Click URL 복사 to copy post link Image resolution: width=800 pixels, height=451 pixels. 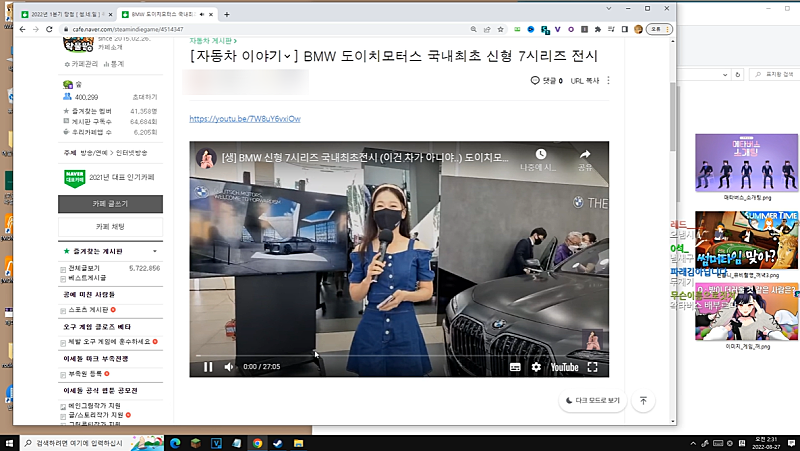584,80
